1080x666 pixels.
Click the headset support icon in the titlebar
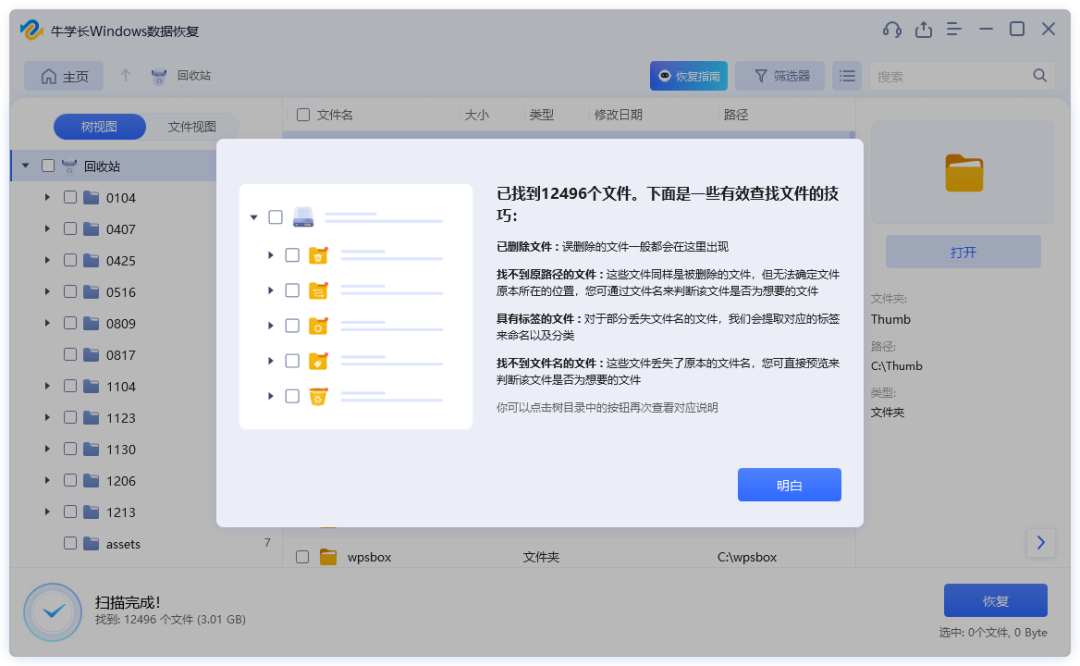[892, 29]
